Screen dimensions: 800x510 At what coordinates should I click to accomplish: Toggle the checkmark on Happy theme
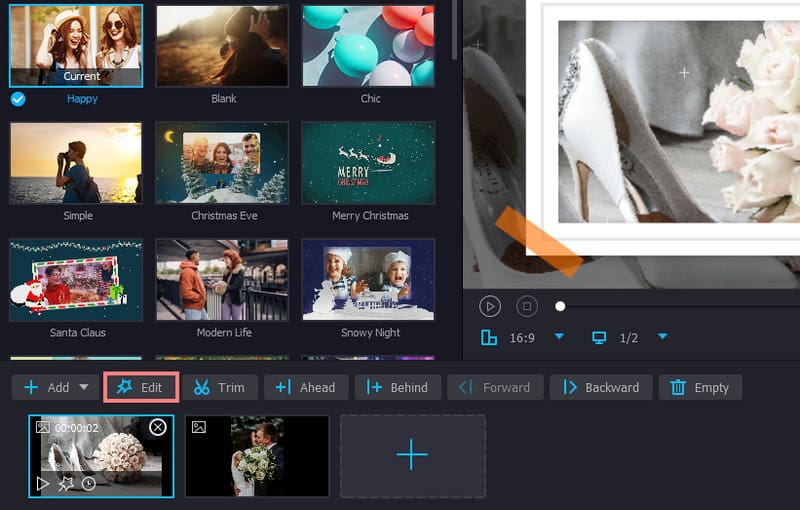[x=18, y=99]
